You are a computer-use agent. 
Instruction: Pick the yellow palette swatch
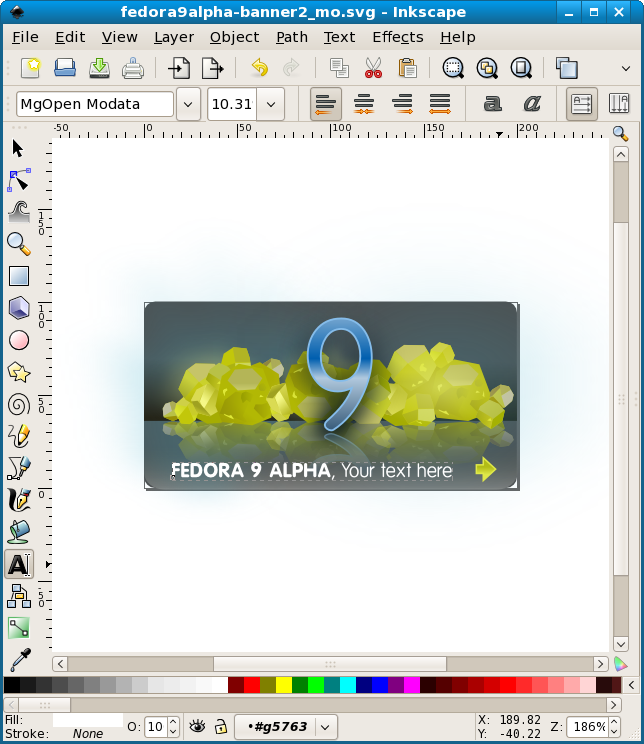(x=284, y=685)
